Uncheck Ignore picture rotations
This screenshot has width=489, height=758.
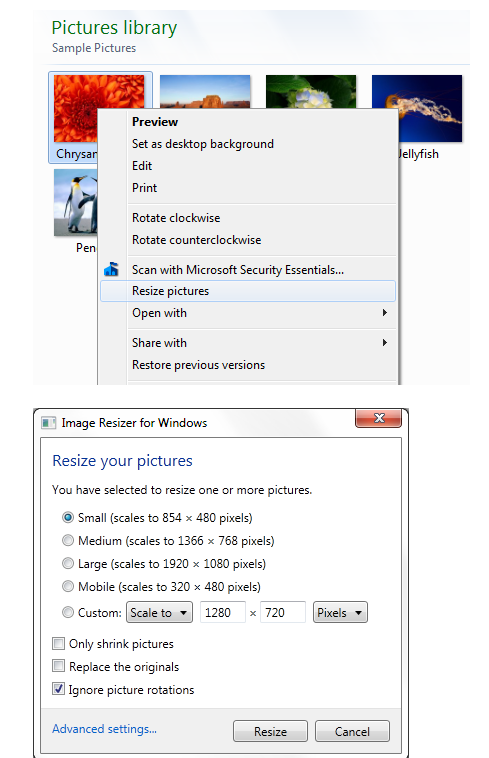58,689
